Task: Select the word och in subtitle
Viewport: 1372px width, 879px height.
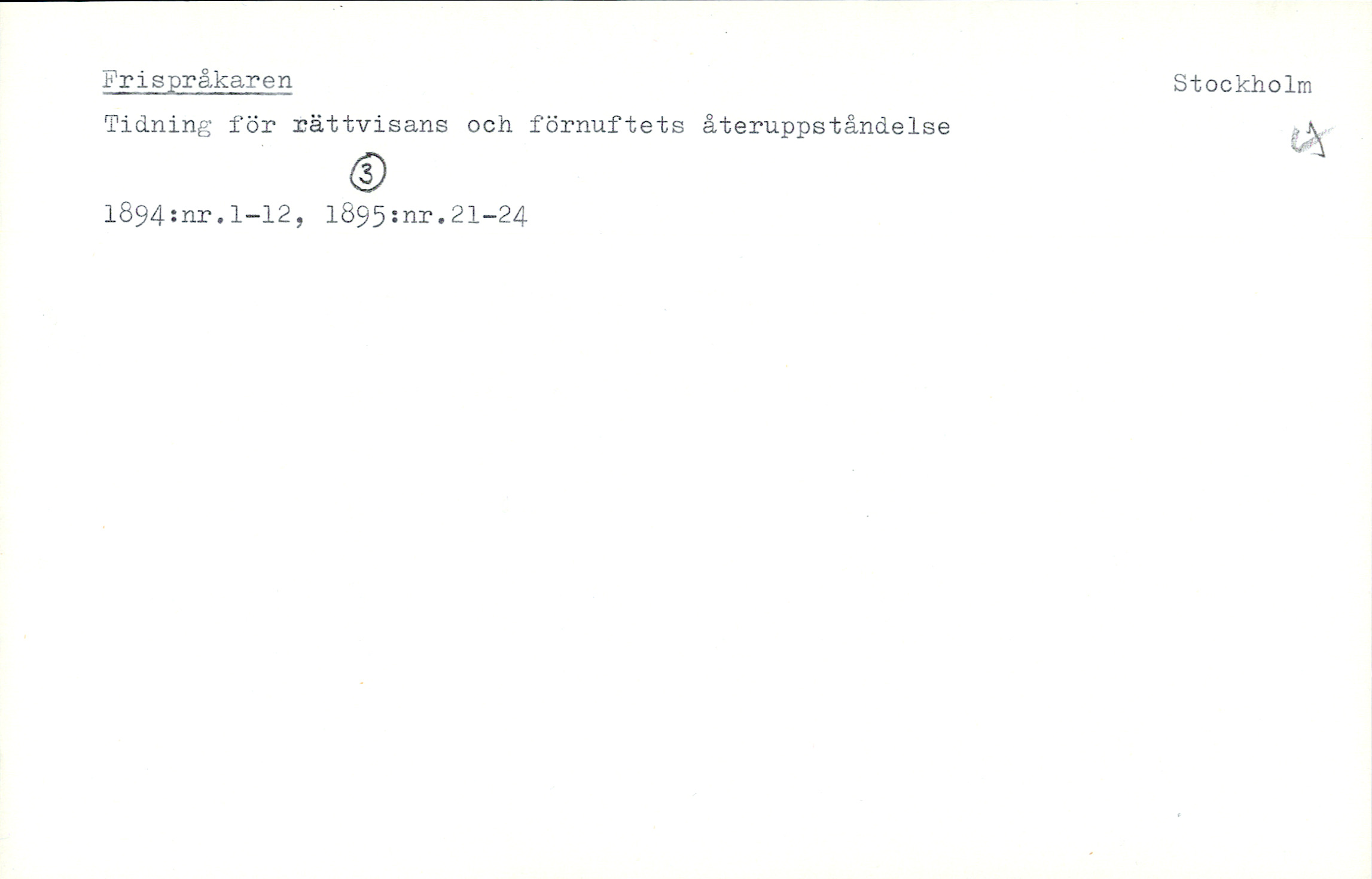Action: click(x=489, y=125)
